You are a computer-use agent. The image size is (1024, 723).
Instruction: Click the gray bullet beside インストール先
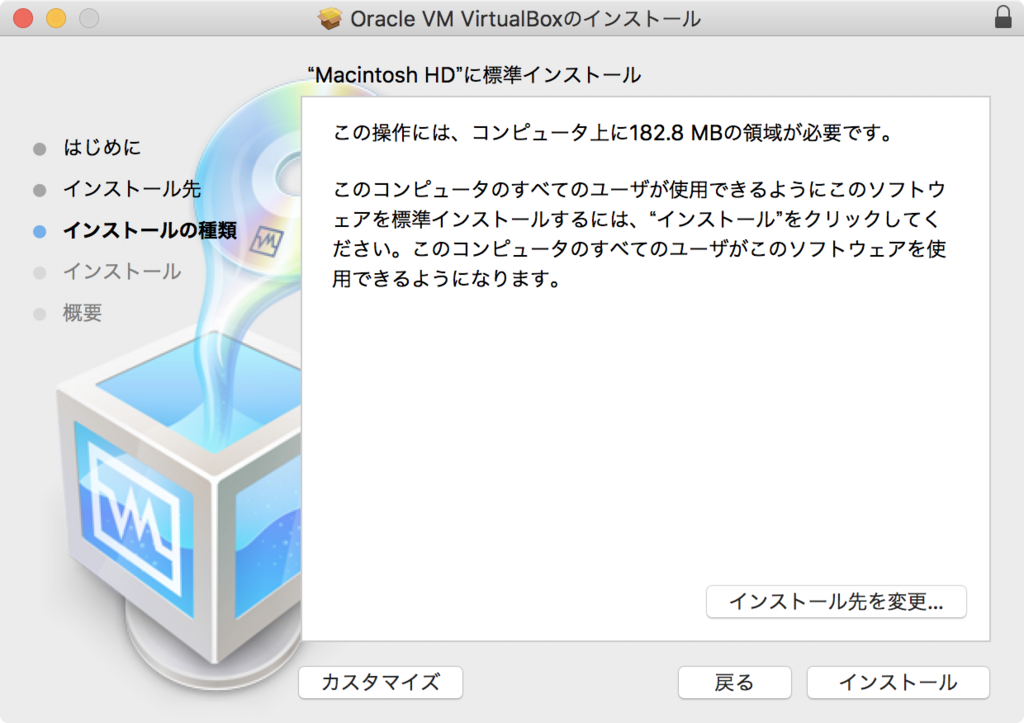coord(40,190)
